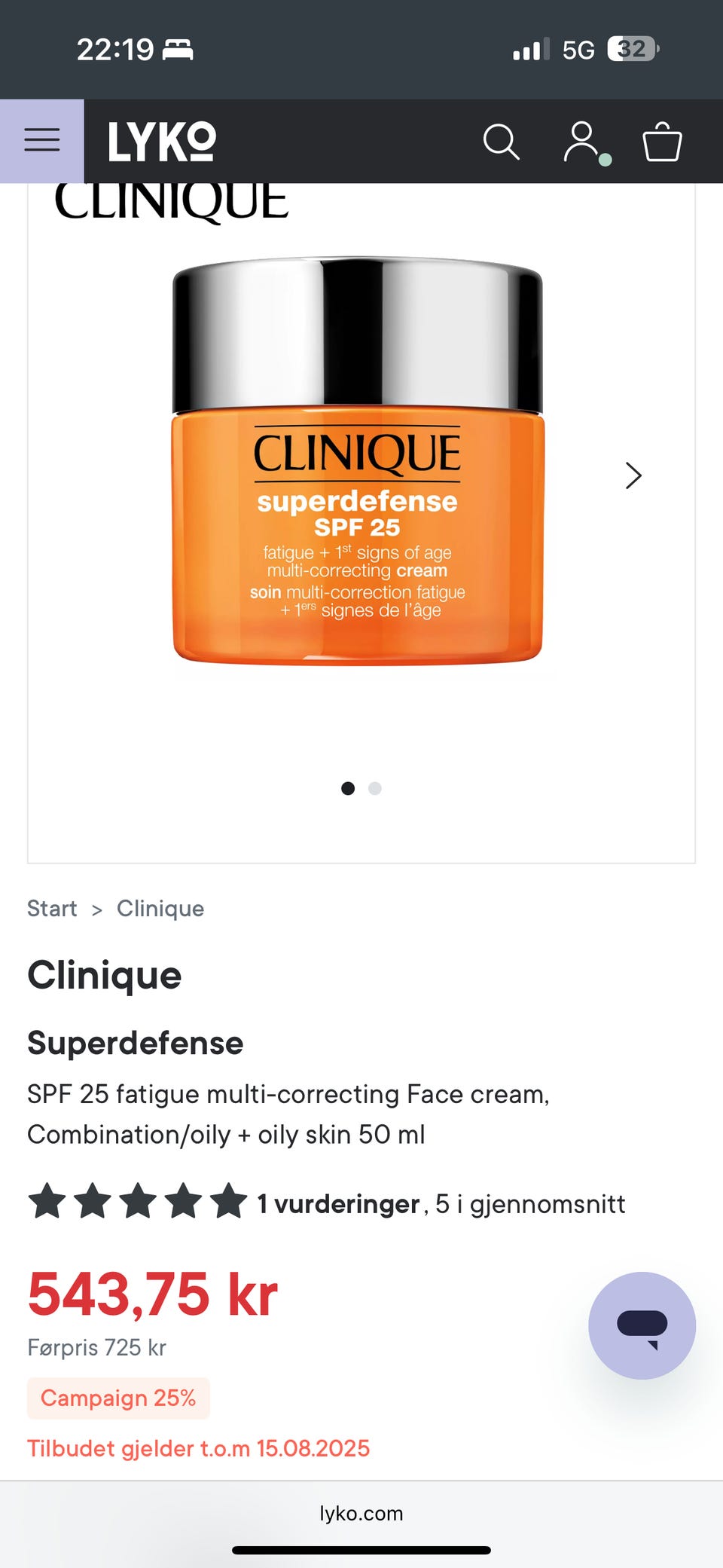This screenshot has width=723, height=1568.
Task: Open the Clinique breadcrumb link
Action: click(x=160, y=909)
